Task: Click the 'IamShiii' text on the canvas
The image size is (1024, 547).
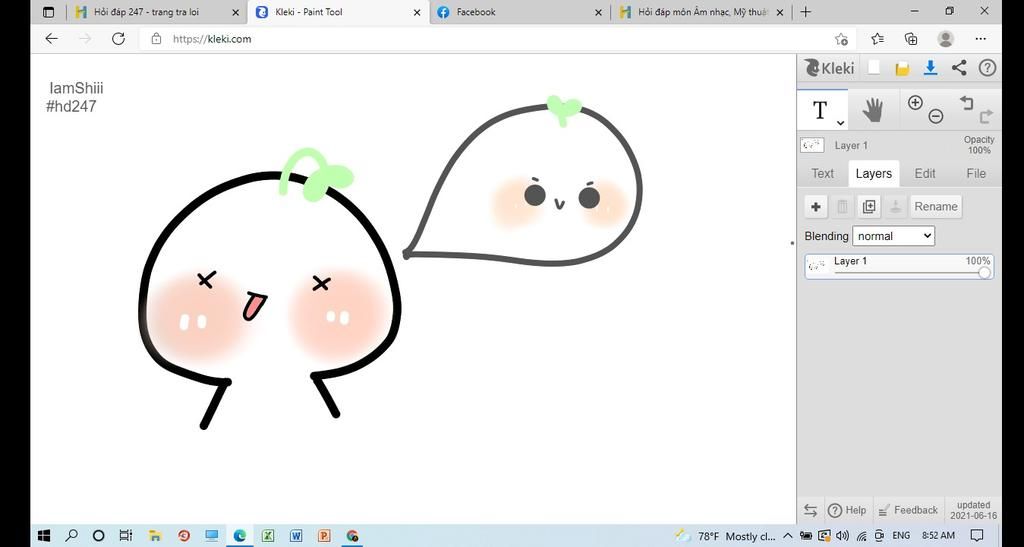Action: point(76,88)
